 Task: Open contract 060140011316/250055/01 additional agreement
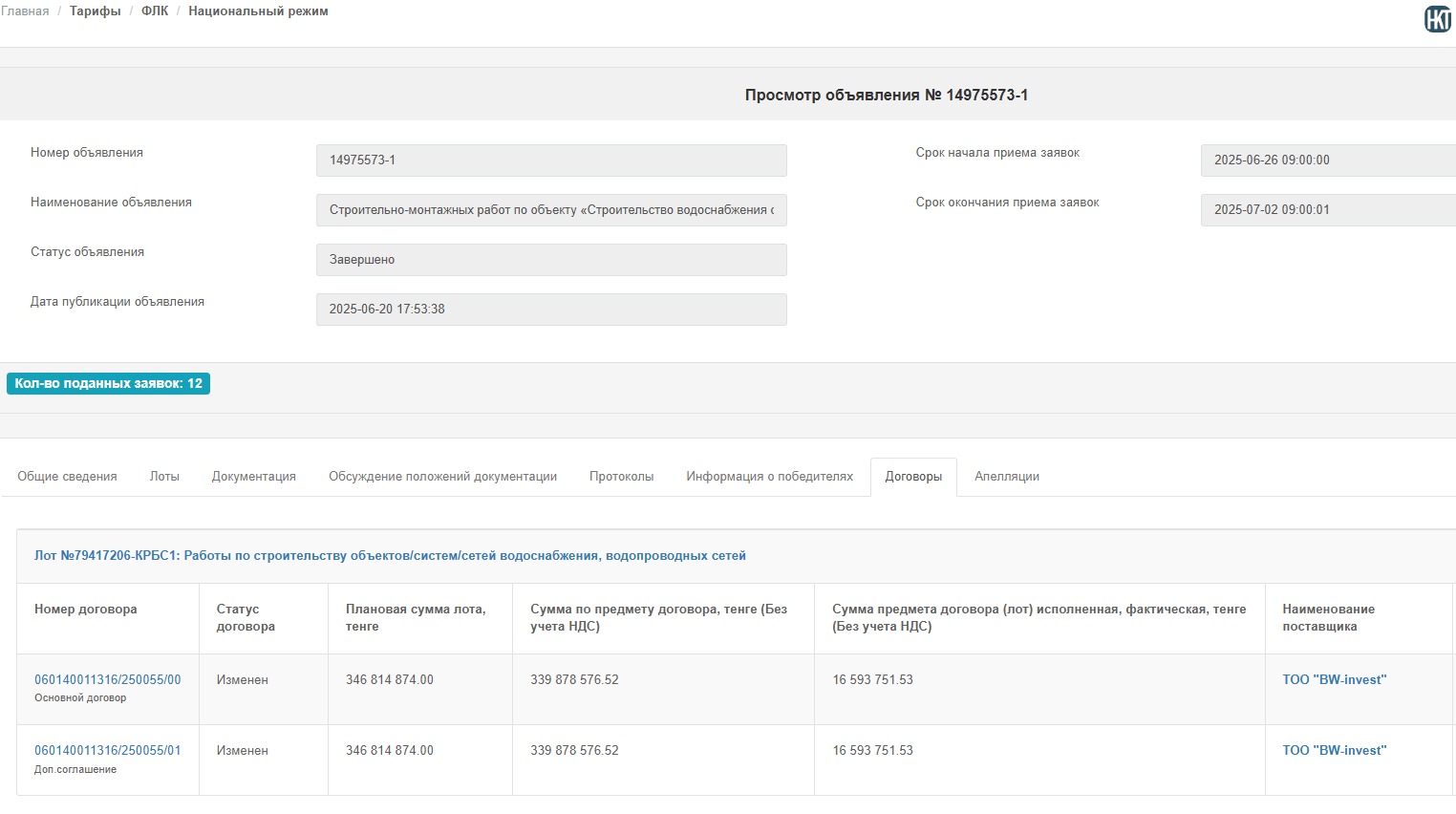point(107,751)
